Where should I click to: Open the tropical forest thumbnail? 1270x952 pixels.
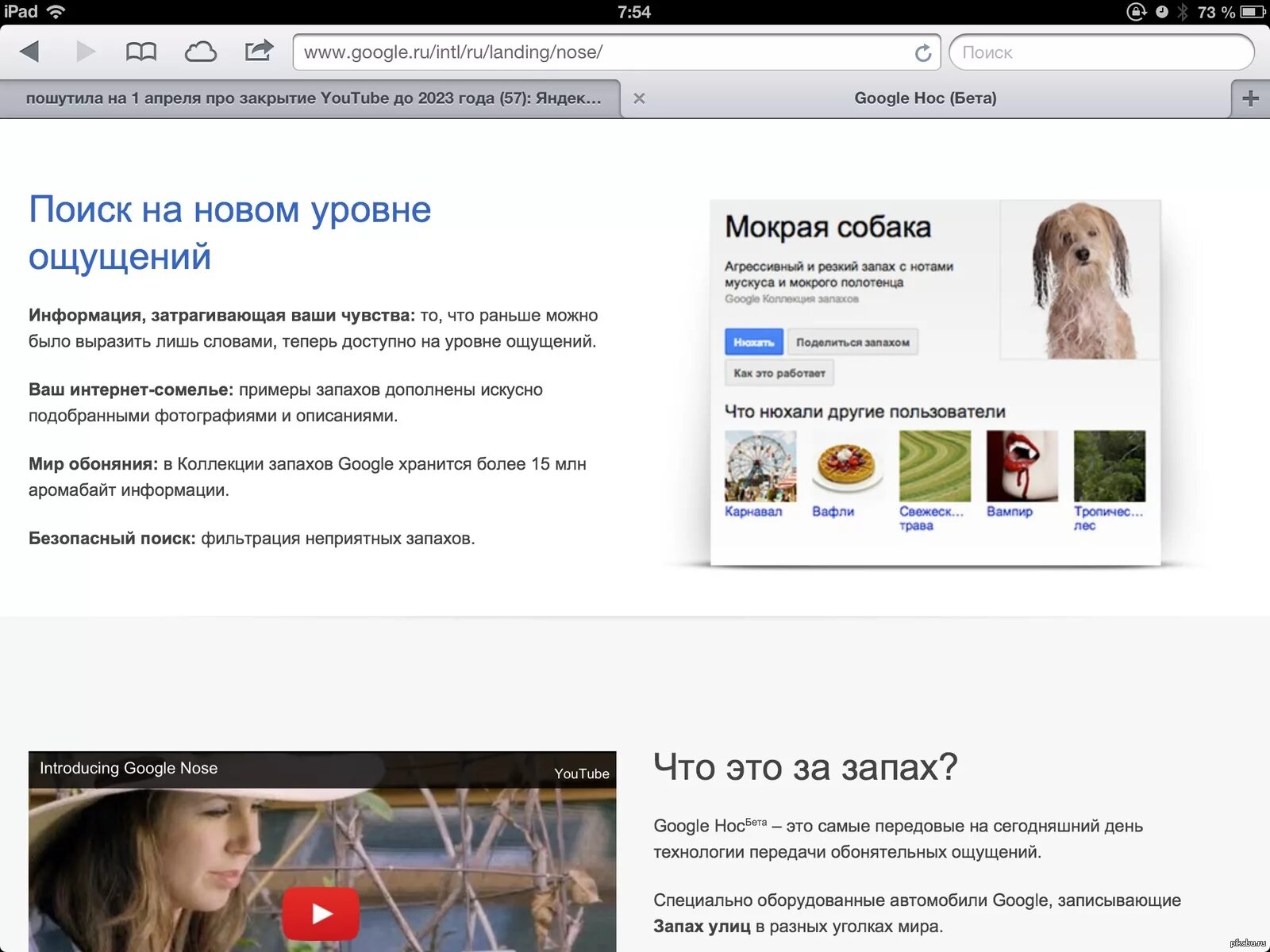[1110, 466]
